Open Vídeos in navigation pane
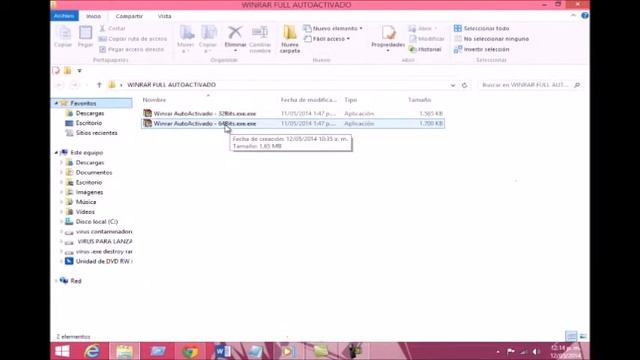The image size is (640, 360). (85, 212)
